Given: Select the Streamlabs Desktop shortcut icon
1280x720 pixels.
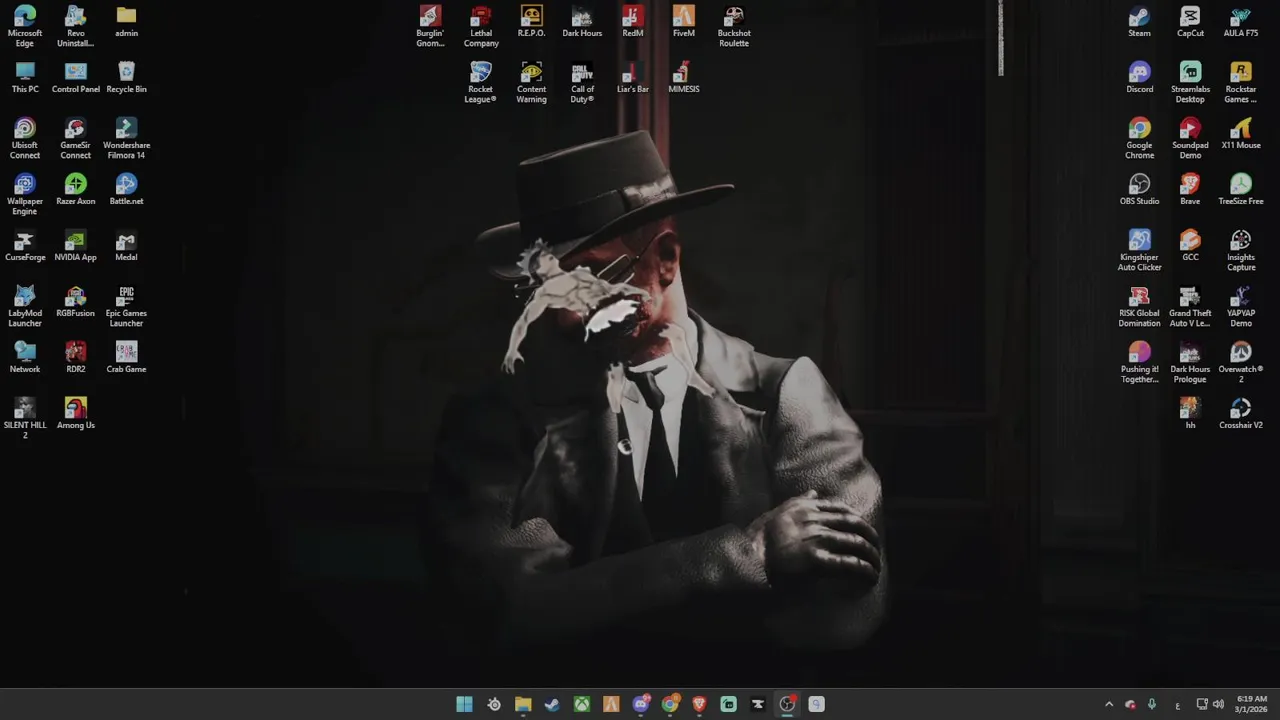Looking at the screenshot, I should coord(1190,82).
